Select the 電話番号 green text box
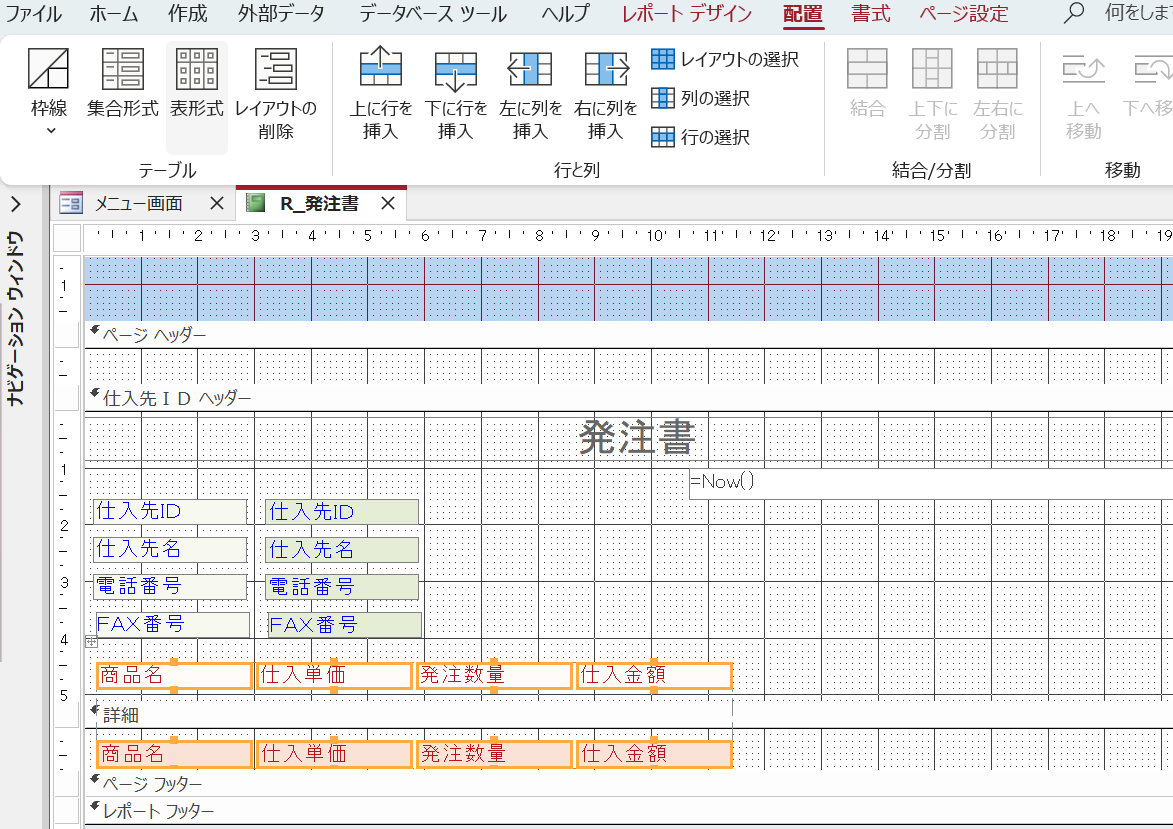Screen dimensions: 1173x829 coord(342,587)
